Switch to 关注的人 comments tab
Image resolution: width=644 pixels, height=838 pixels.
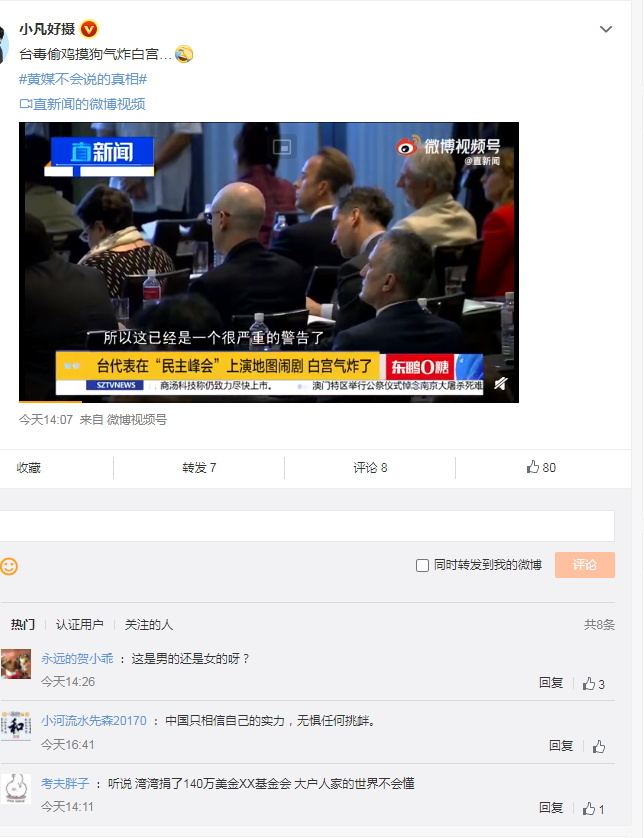coord(149,624)
